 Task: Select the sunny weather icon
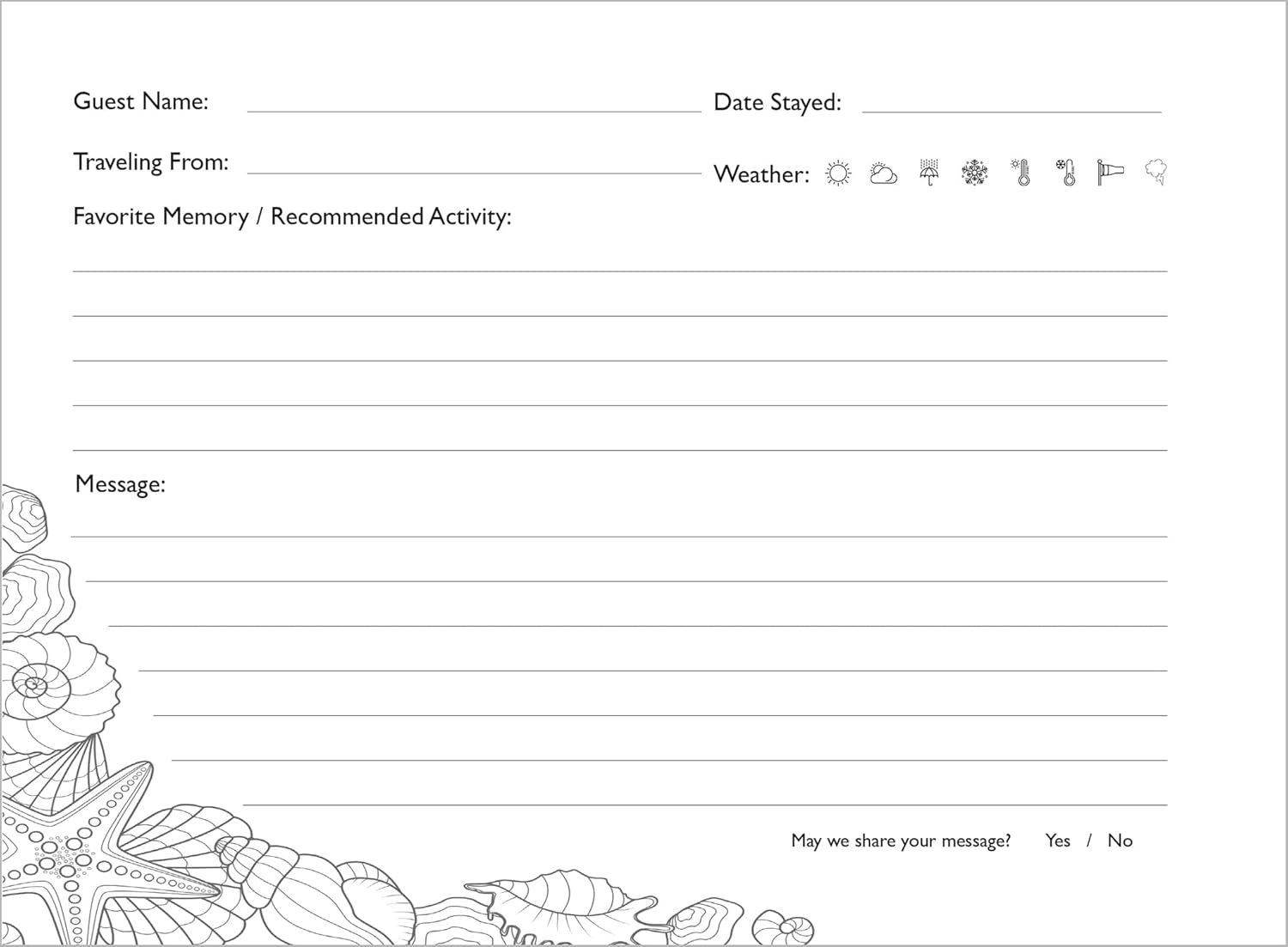point(838,173)
